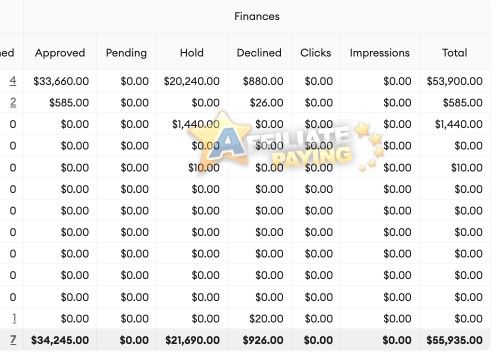
Task: Sort by the Pending column header
Action: [x=126, y=53]
